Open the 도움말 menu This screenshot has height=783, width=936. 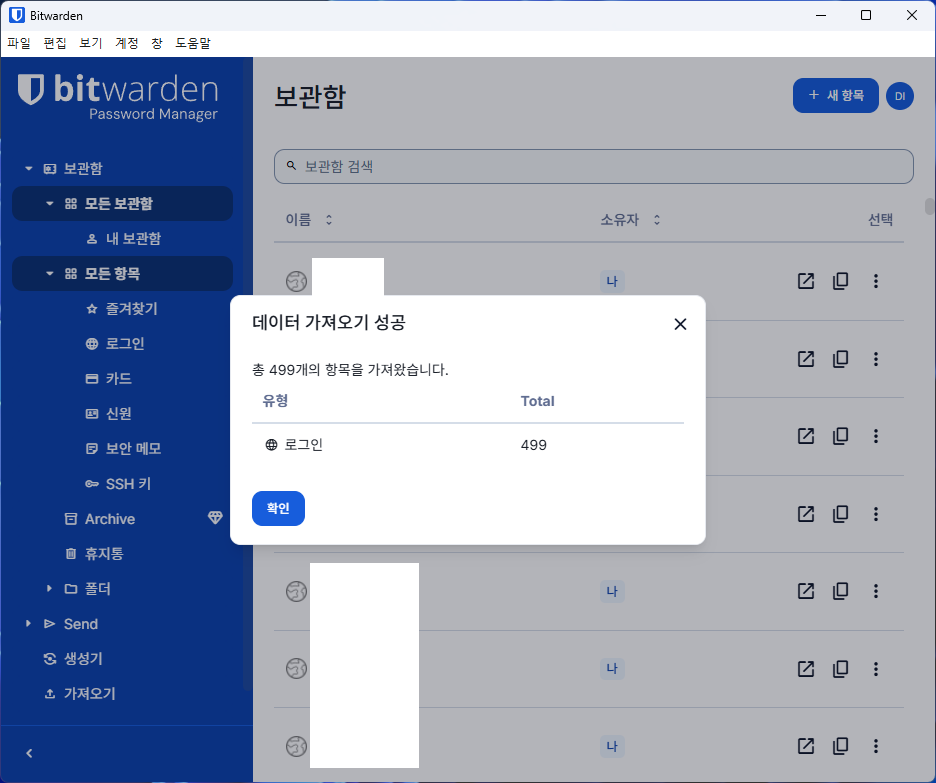(x=193, y=43)
